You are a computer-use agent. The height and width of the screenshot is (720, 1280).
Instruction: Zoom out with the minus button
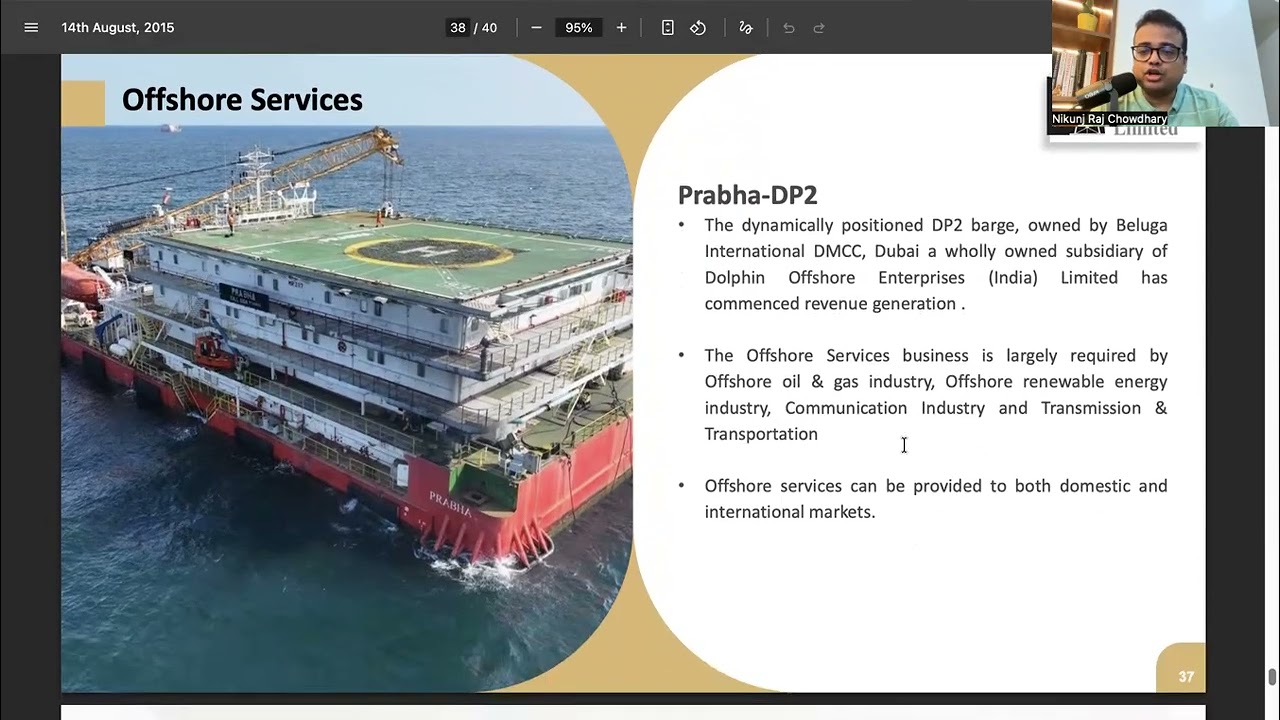(x=536, y=28)
